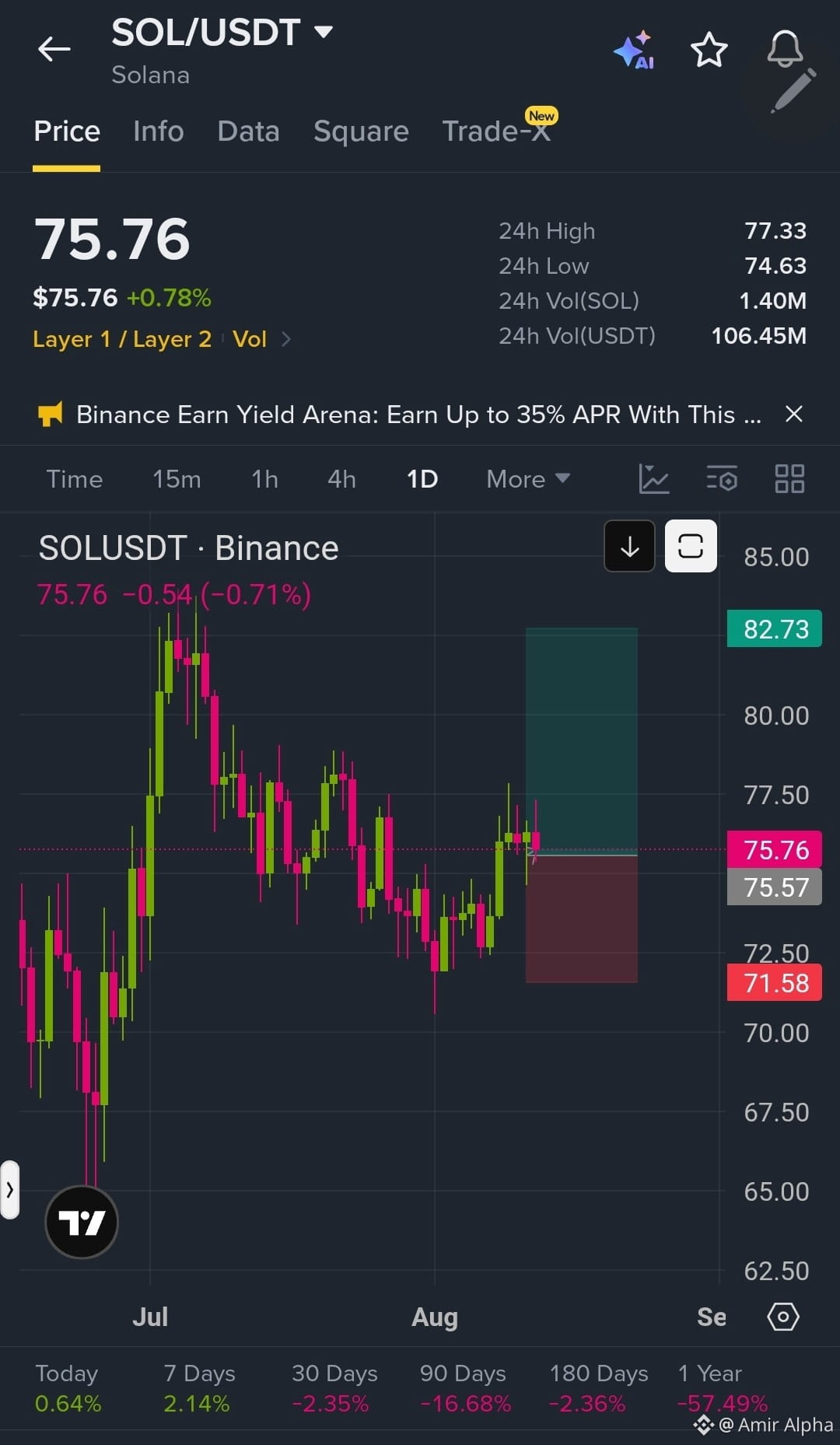Click the 1 Year -57.49% stat
This screenshot has height=1445, width=840.
pyautogui.click(x=722, y=1388)
